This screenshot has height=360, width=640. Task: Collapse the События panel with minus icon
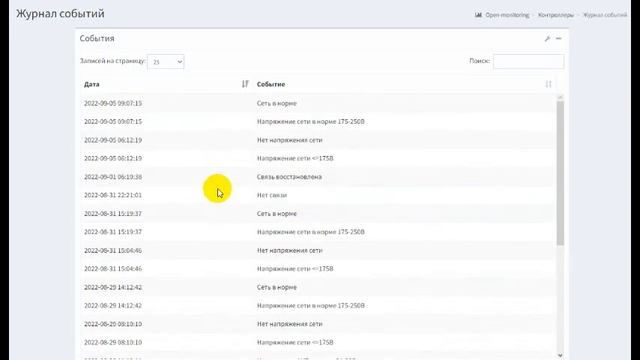[559, 38]
